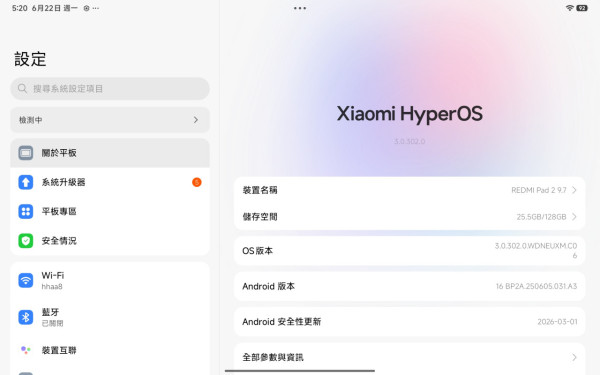Open the 儲存空間 row
Viewport: 600px width, 375px height.
pyautogui.click(x=409, y=217)
